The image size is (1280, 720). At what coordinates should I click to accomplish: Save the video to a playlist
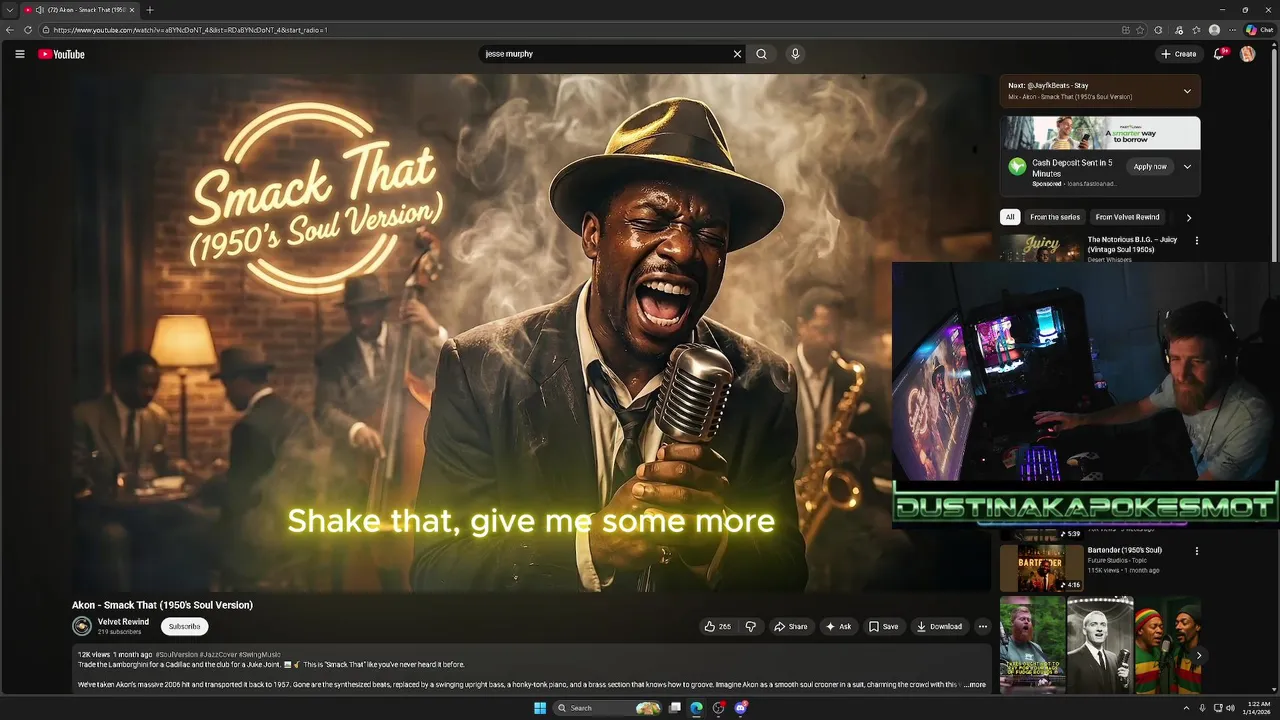[x=883, y=627]
